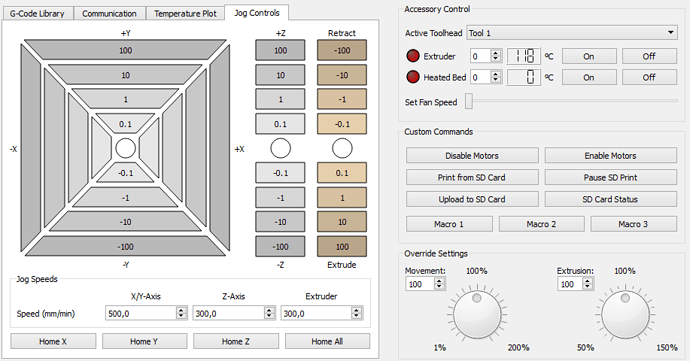Click the Disable Motors button

[472, 155]
